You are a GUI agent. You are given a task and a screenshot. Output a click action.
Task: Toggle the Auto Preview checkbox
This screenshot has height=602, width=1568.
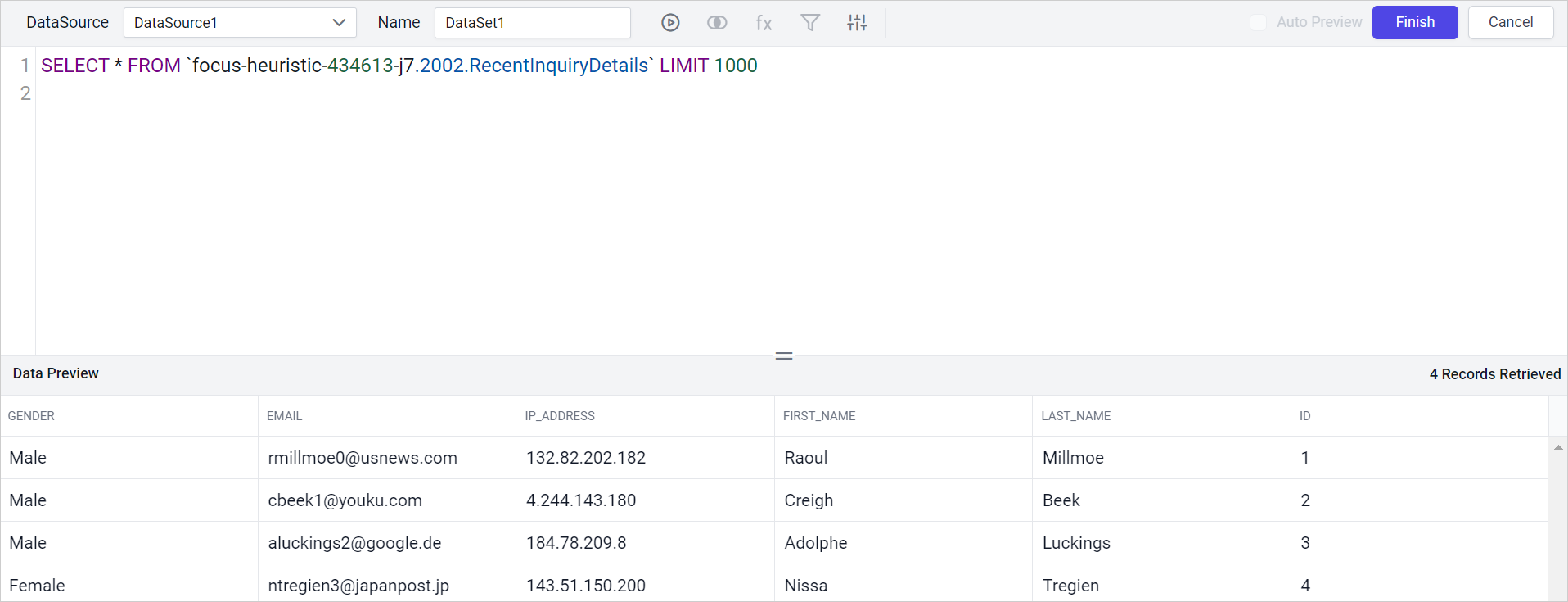1259,23
